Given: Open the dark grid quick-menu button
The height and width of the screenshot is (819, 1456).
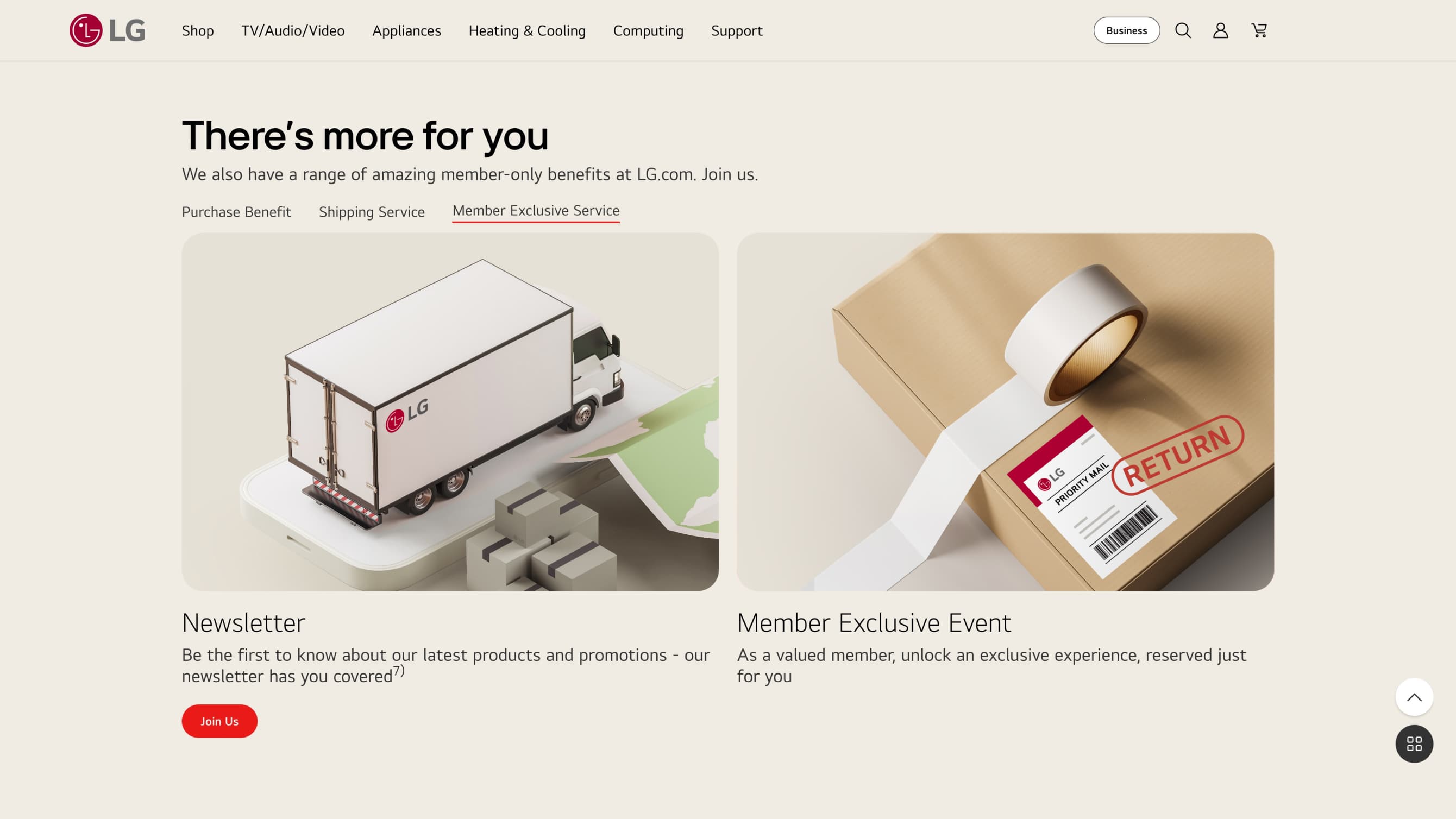Looking at the screenshot, I should click(x=1414, y=744).
